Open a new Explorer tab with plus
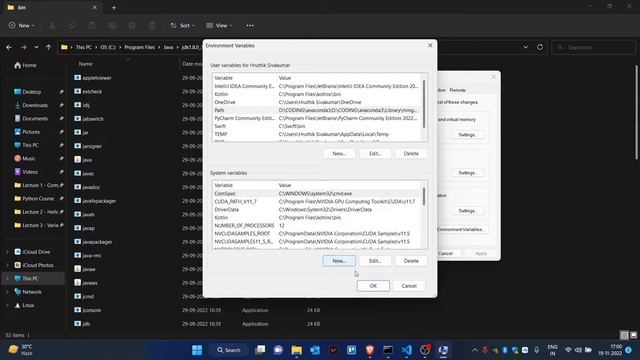 click(114, 7)
